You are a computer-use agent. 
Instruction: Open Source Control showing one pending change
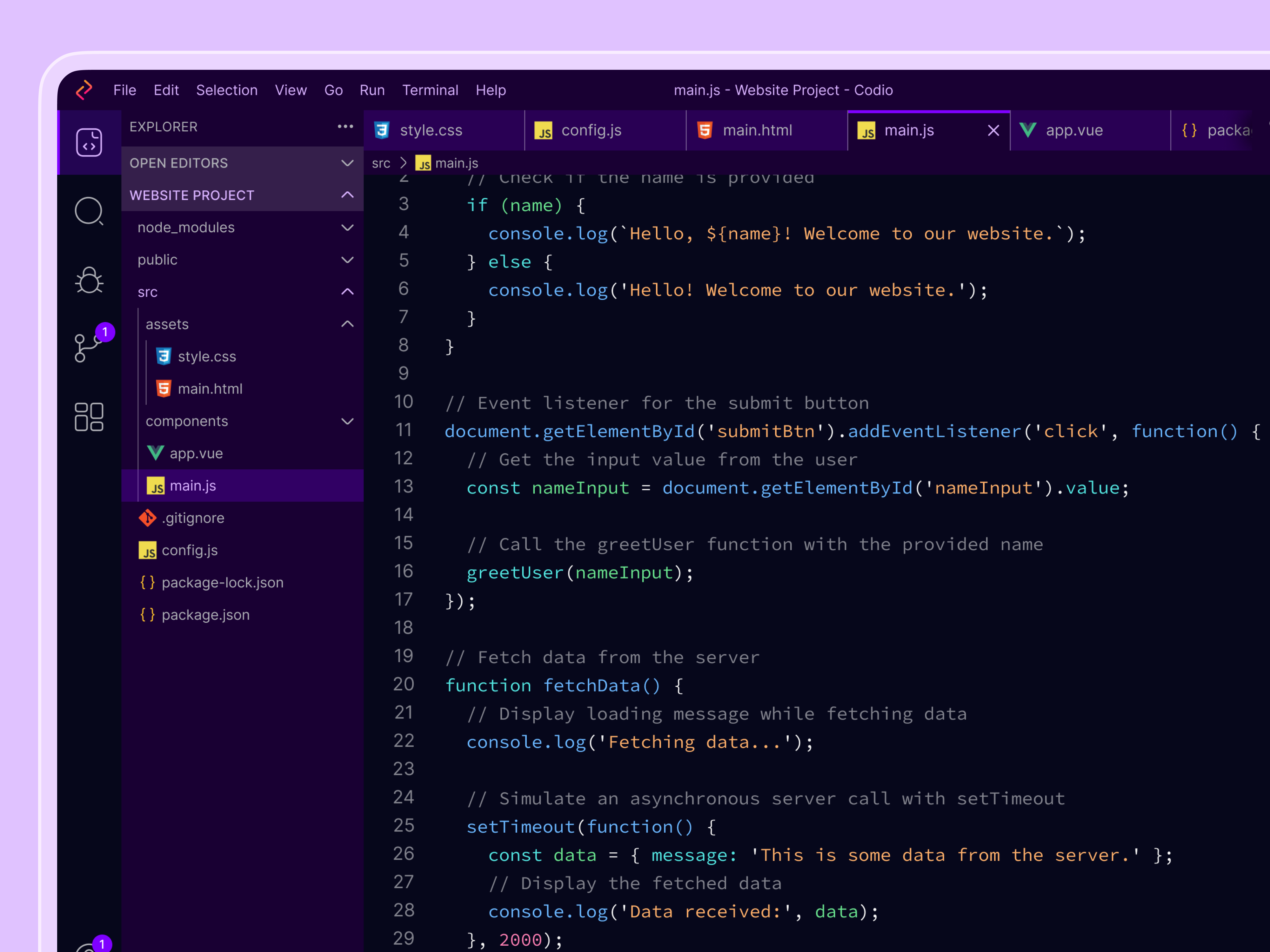click(x=87, y=347)
